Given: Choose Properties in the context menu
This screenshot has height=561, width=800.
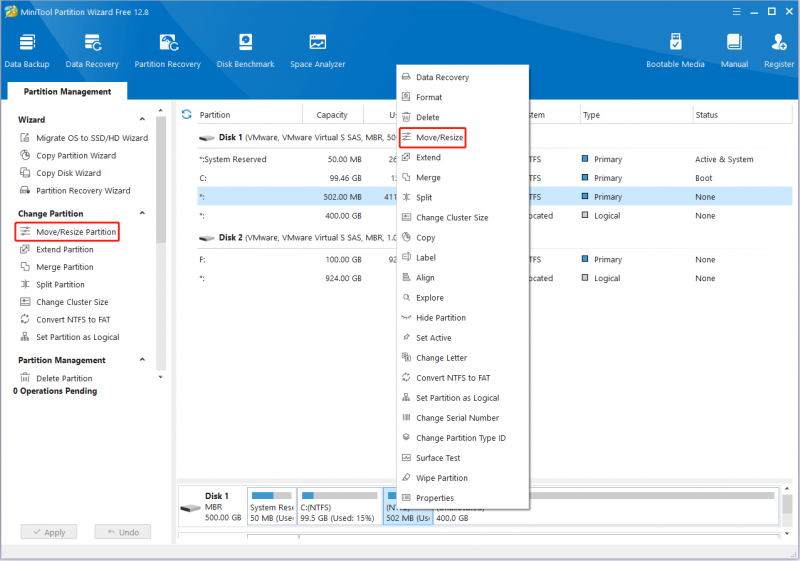Looking at the screenshot, I should 463,498.
